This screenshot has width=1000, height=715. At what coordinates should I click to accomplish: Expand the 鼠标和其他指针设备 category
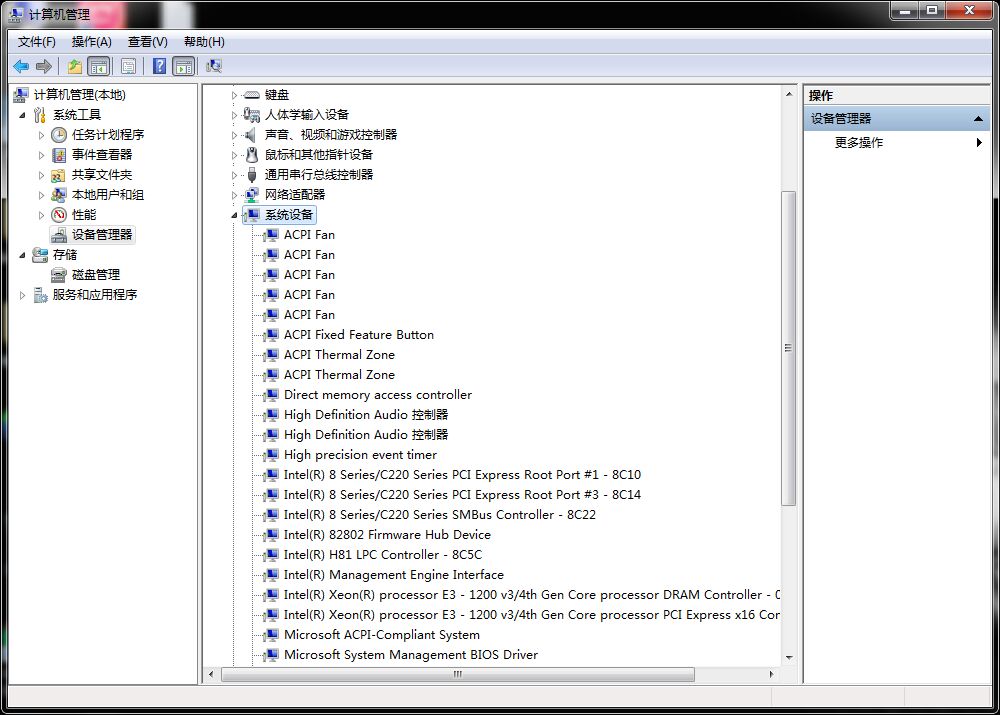tap(234, 156)
